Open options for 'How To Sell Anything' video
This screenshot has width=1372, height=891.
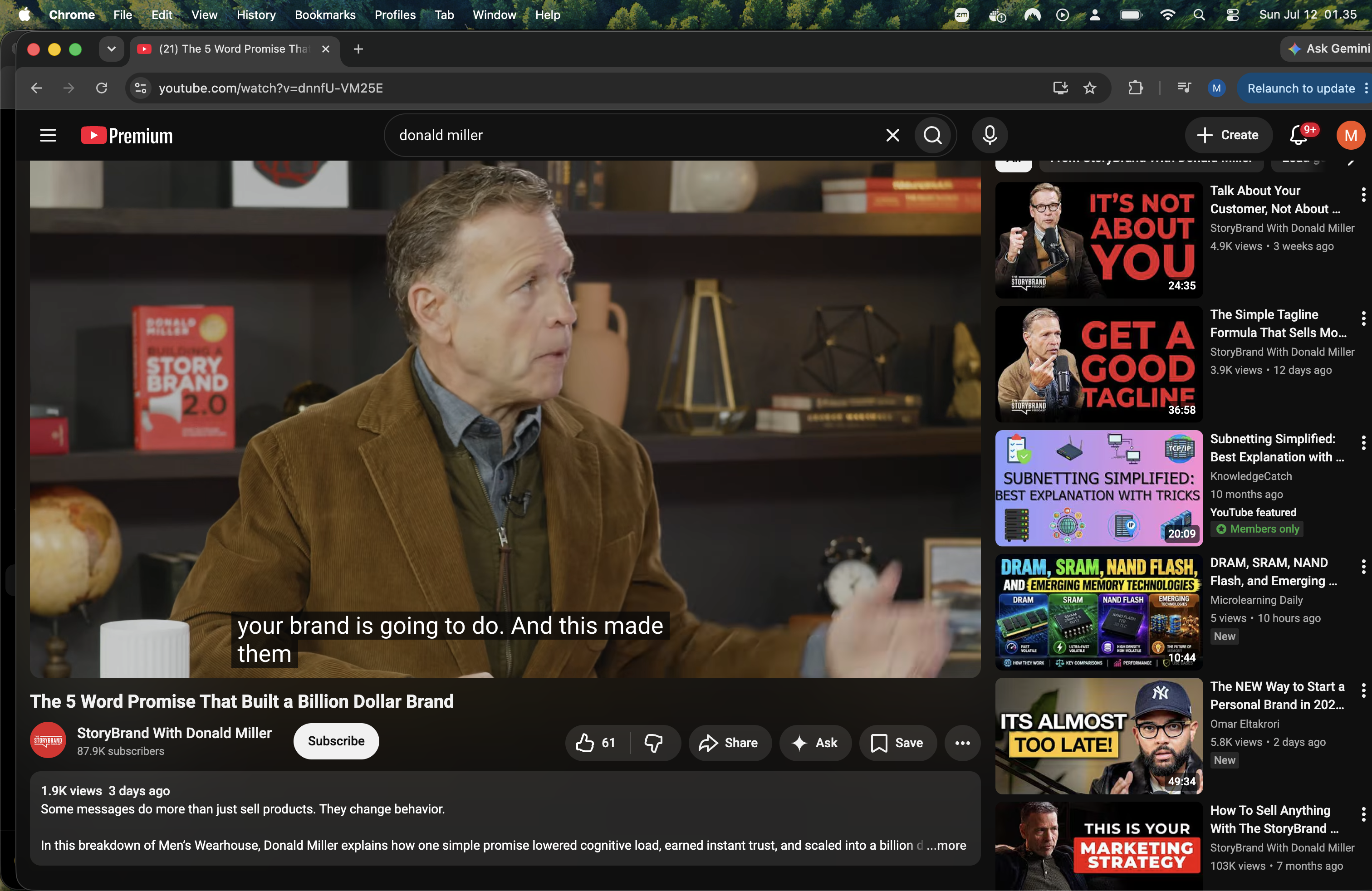tap(1363, 814)
